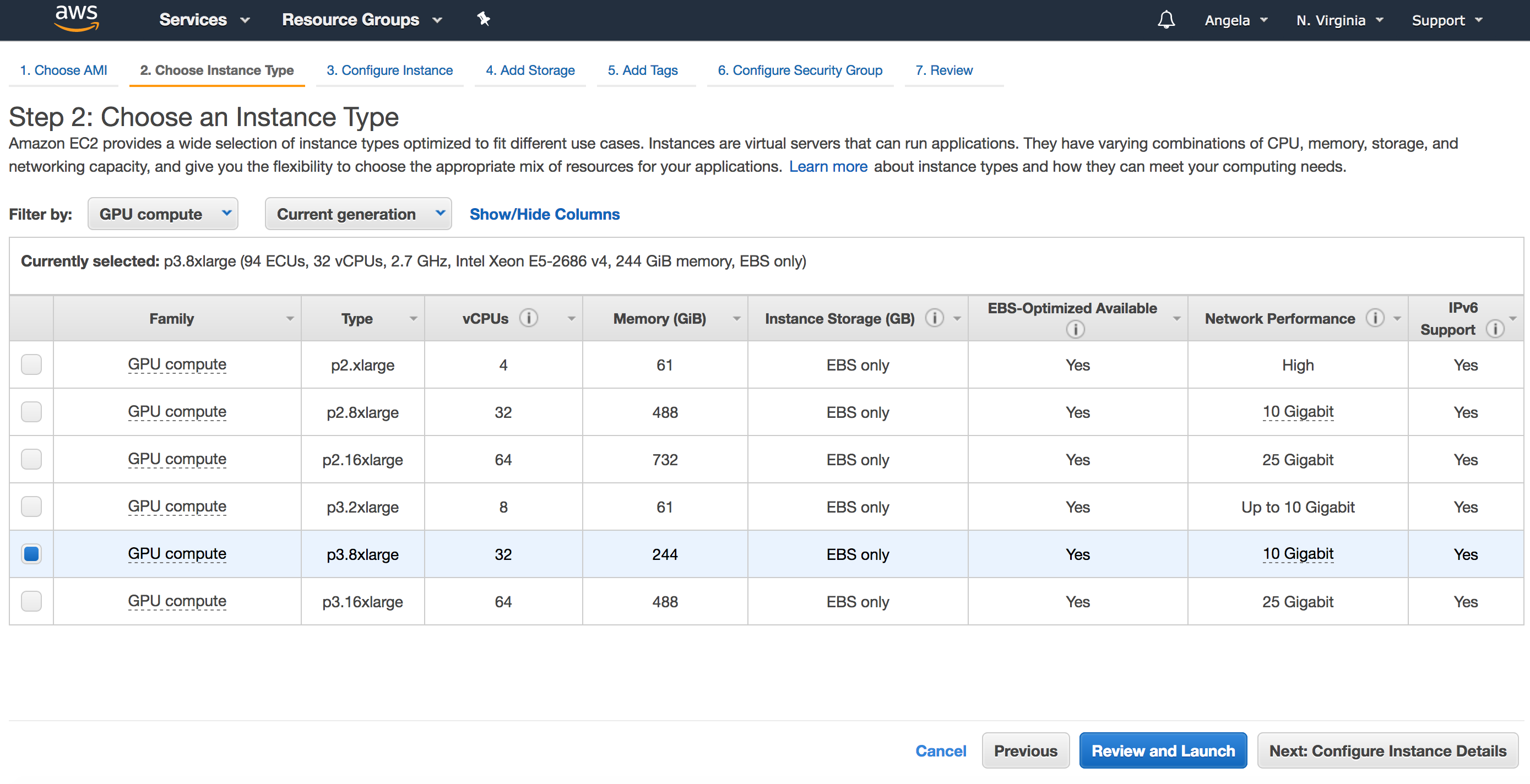Click the Learn more link

(x=827, y=166)
